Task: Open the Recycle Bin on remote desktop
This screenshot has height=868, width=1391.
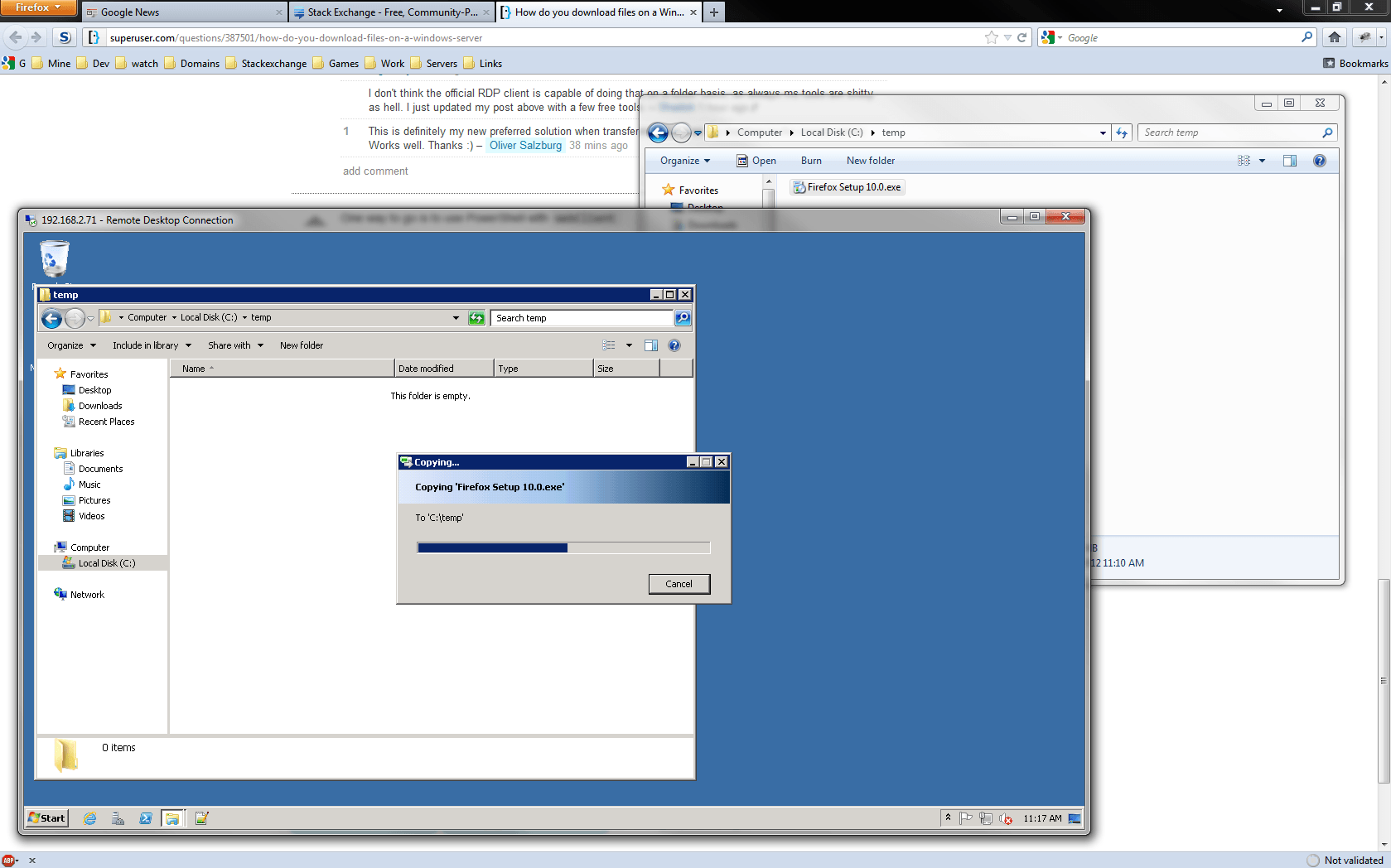Action: [x=55, y=258]
